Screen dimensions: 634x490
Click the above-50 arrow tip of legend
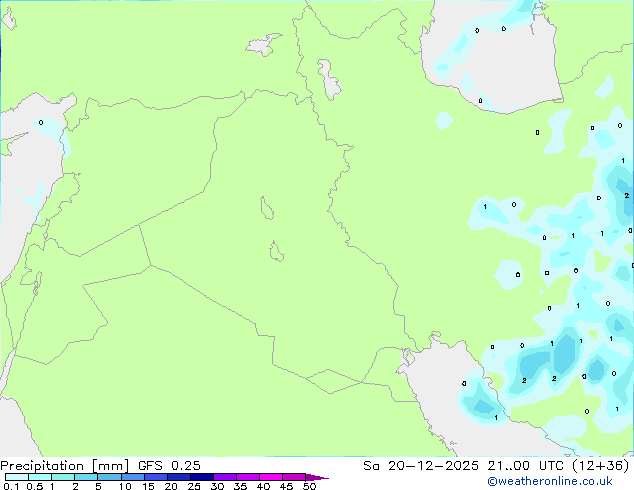click(317, 477)
